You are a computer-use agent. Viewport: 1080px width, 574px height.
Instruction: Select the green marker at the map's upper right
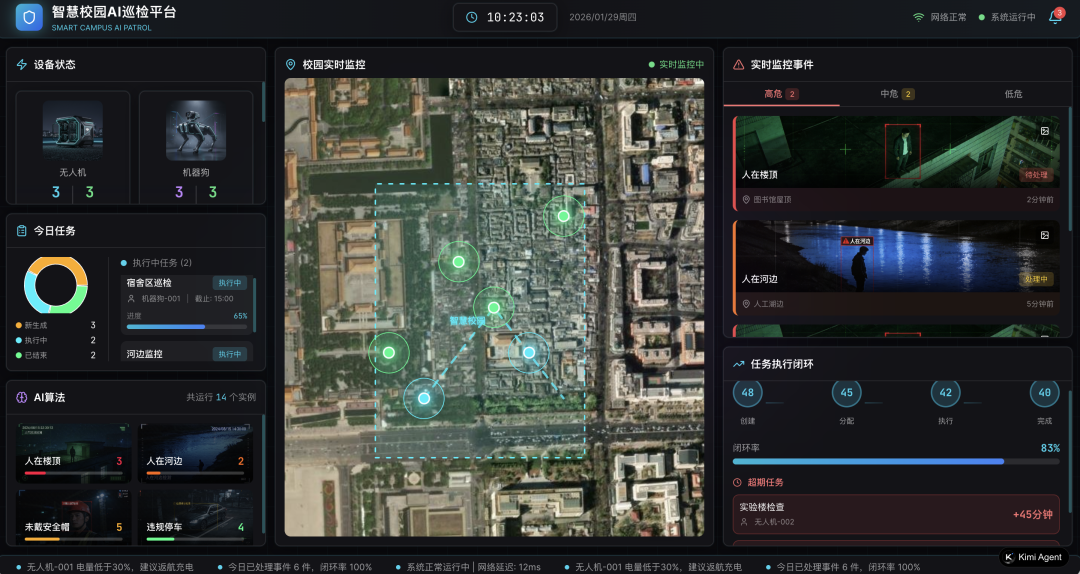pyautogui.click(x=563, y=216)
